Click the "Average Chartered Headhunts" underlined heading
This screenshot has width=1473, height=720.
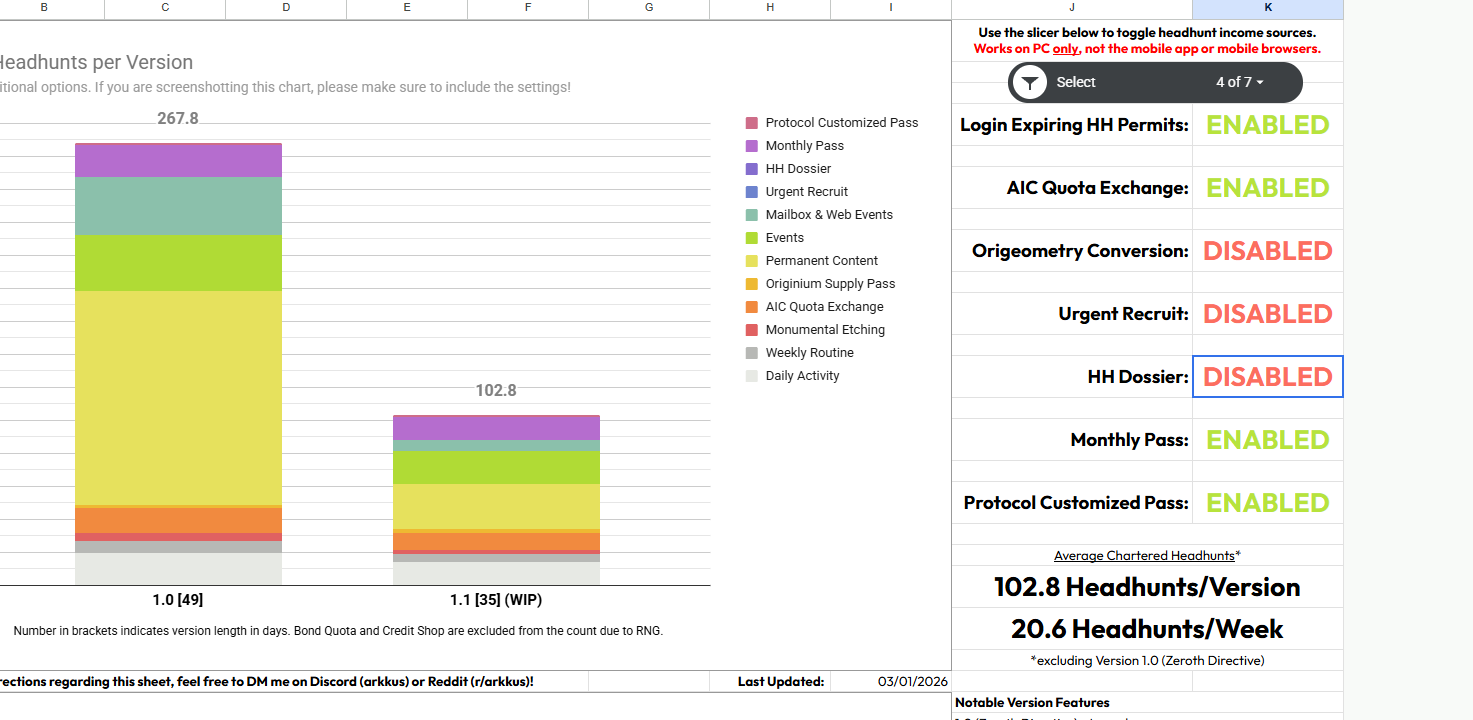point(1144,555)
